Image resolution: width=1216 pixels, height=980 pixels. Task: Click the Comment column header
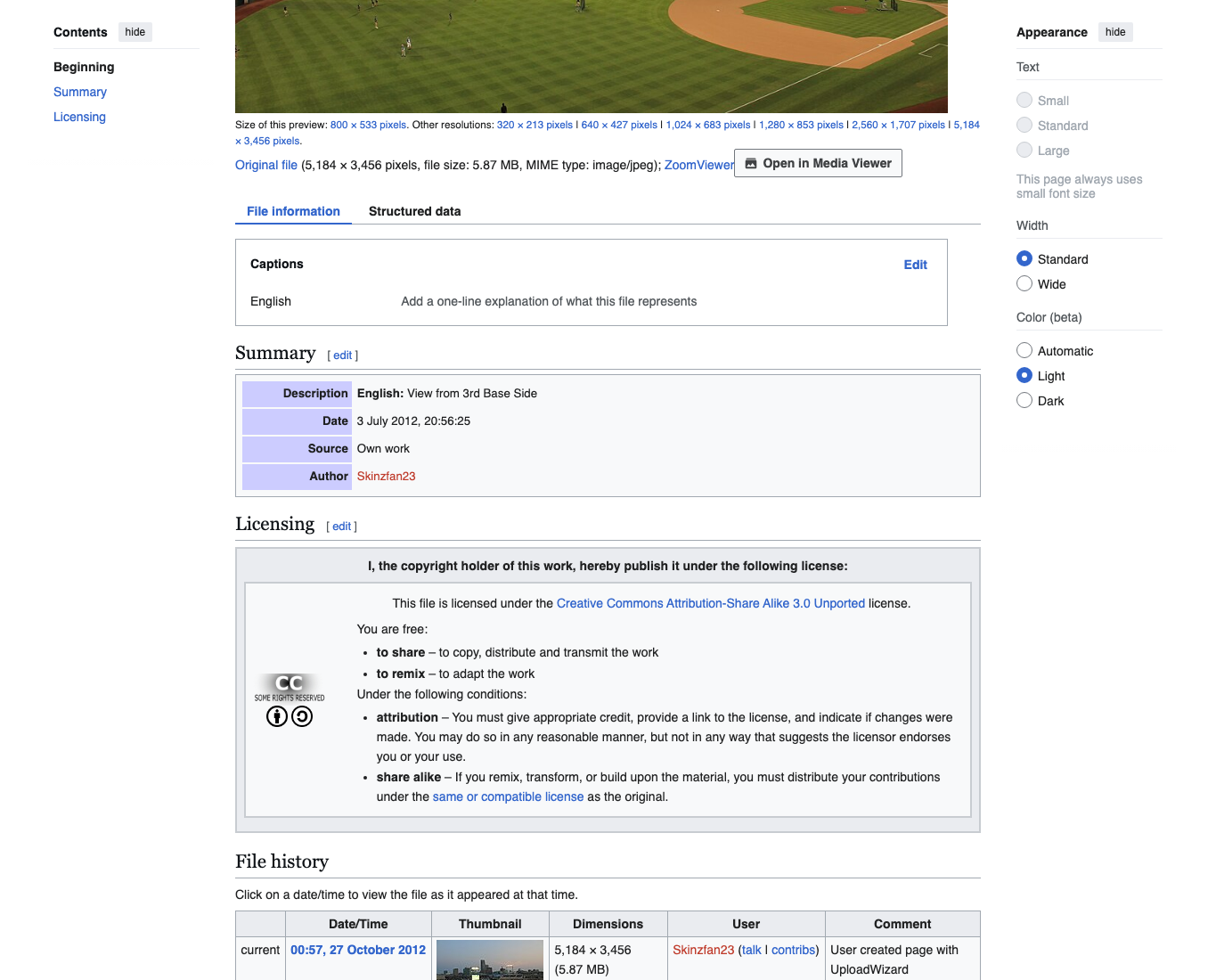(902, 924)
